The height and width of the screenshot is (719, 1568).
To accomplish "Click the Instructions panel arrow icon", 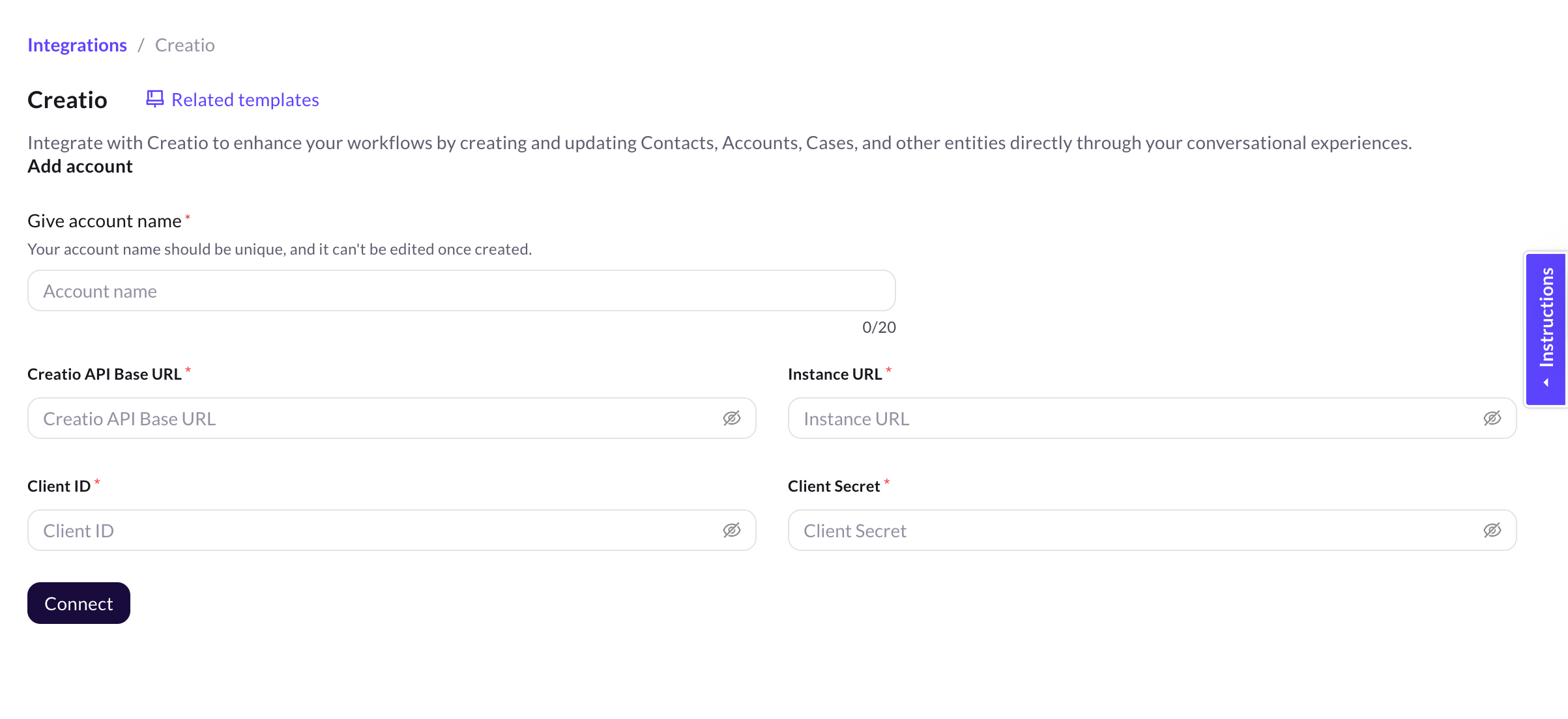I will coord(1546,383).
